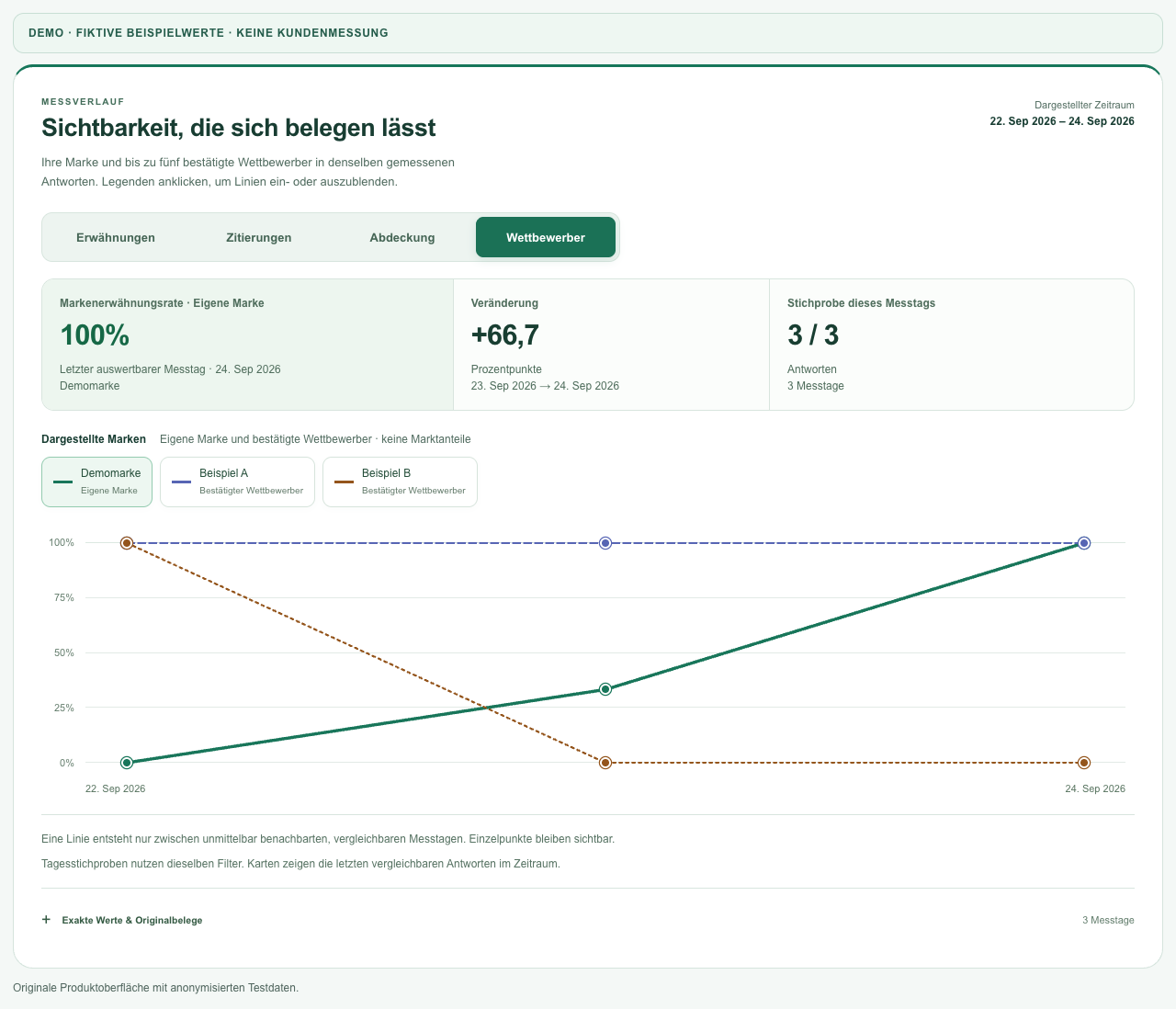Click the heading Sichtbarkeit, die sich belegen lässt

tap(239, 128)
